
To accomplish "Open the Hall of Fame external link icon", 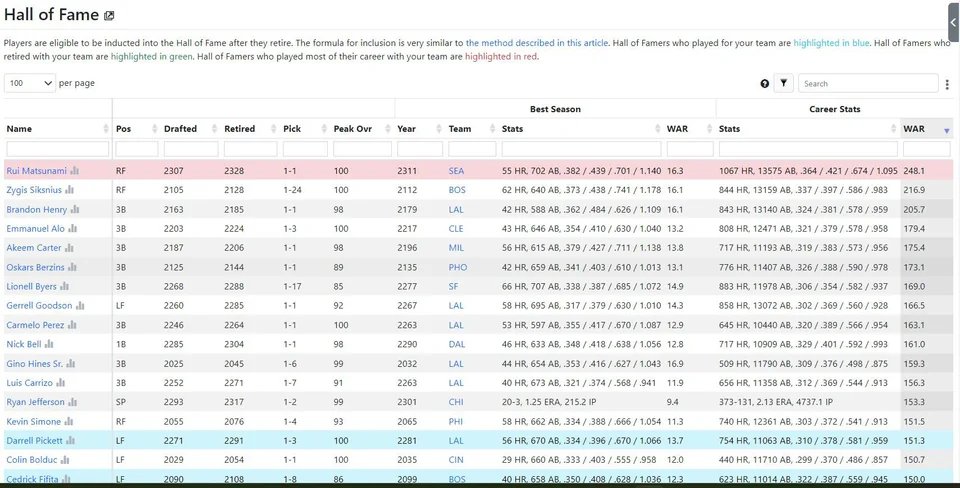I will coord(109,16).
